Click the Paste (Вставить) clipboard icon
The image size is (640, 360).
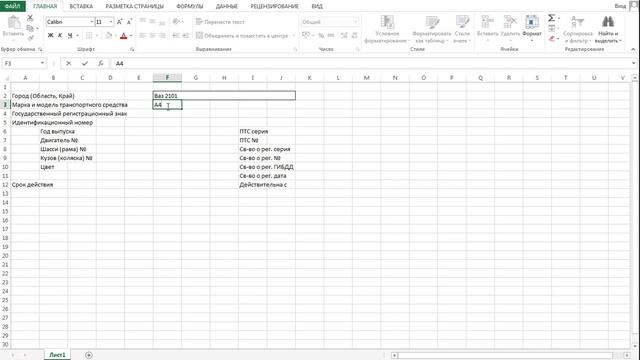click(x=13, y=23)
